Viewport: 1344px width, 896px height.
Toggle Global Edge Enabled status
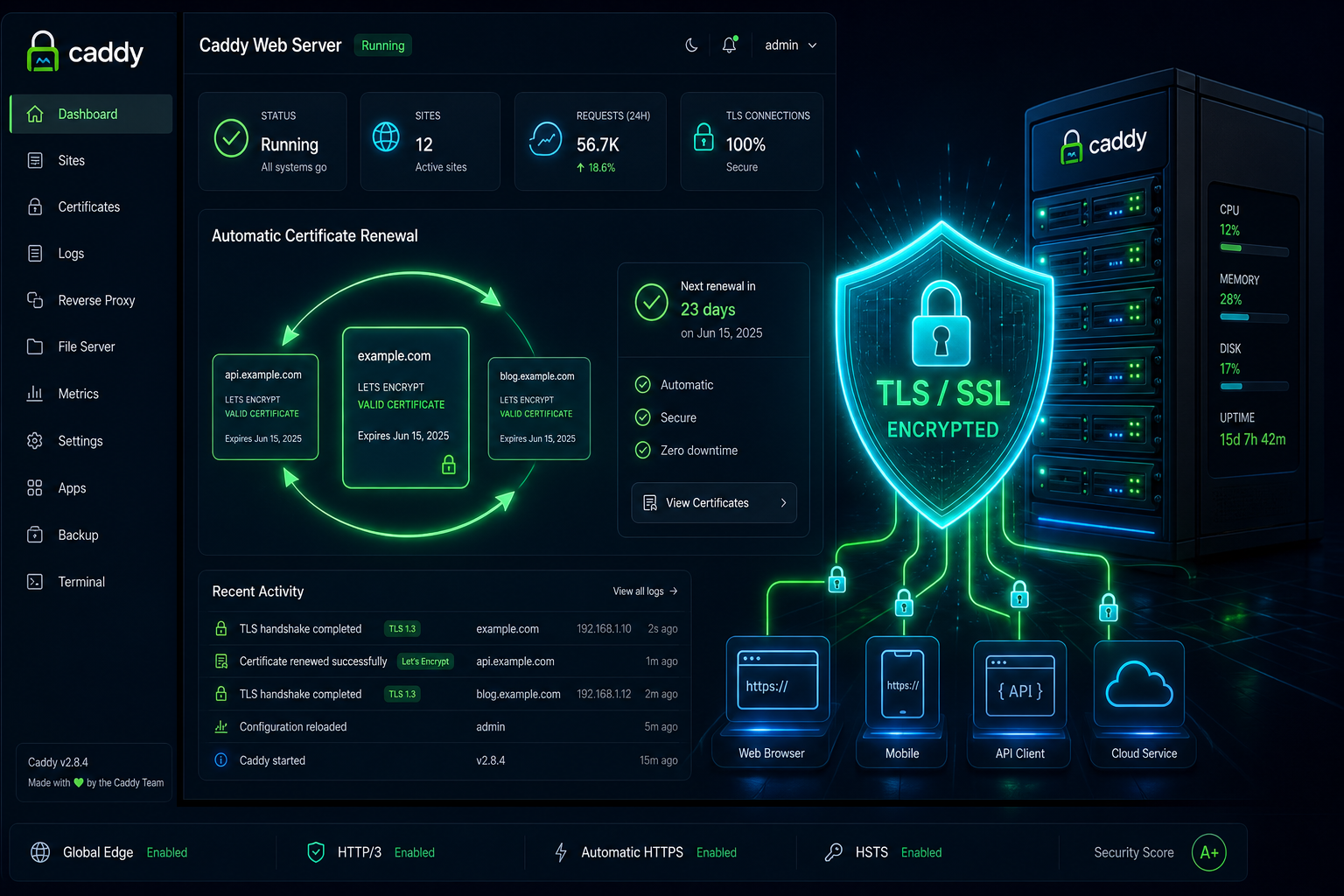(167, 852)
